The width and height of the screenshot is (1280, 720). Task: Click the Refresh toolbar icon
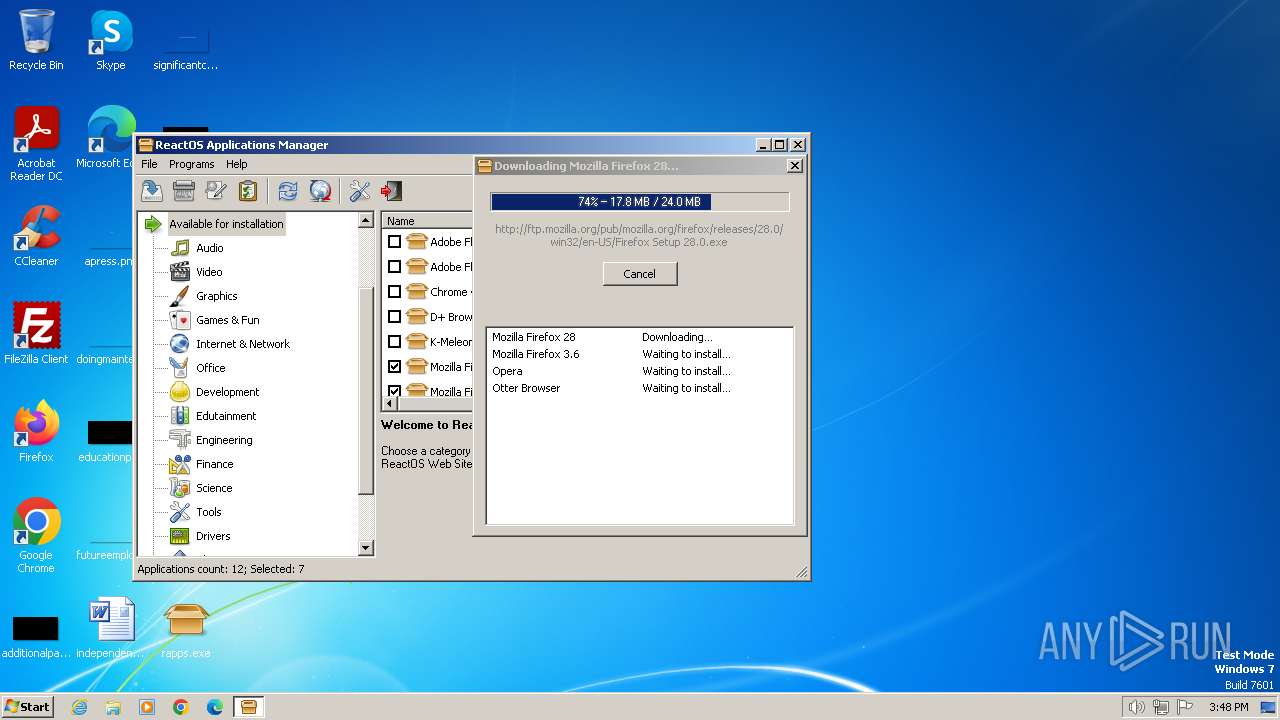(x=288, y=191)
